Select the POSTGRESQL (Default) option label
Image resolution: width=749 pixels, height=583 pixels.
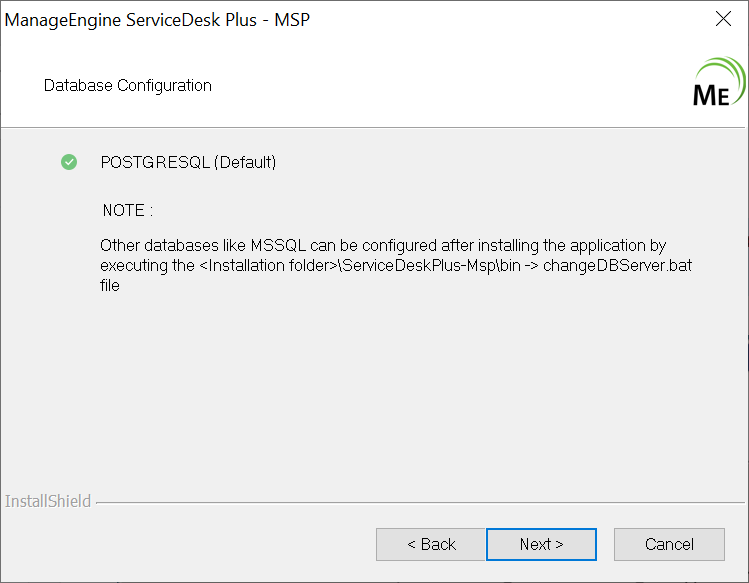point(188,162)
